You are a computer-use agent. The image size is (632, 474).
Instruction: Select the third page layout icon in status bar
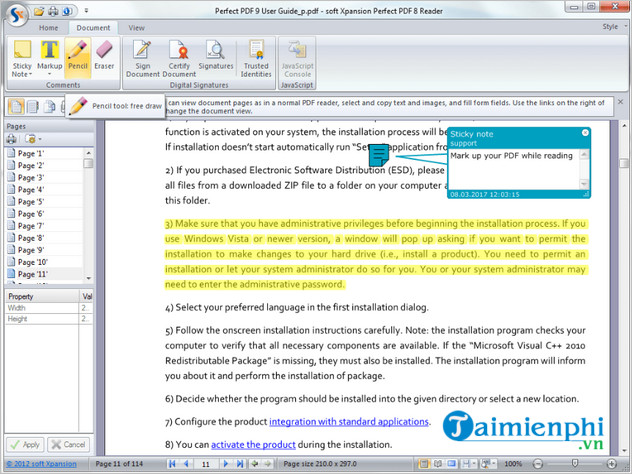(x=452, y=464)
